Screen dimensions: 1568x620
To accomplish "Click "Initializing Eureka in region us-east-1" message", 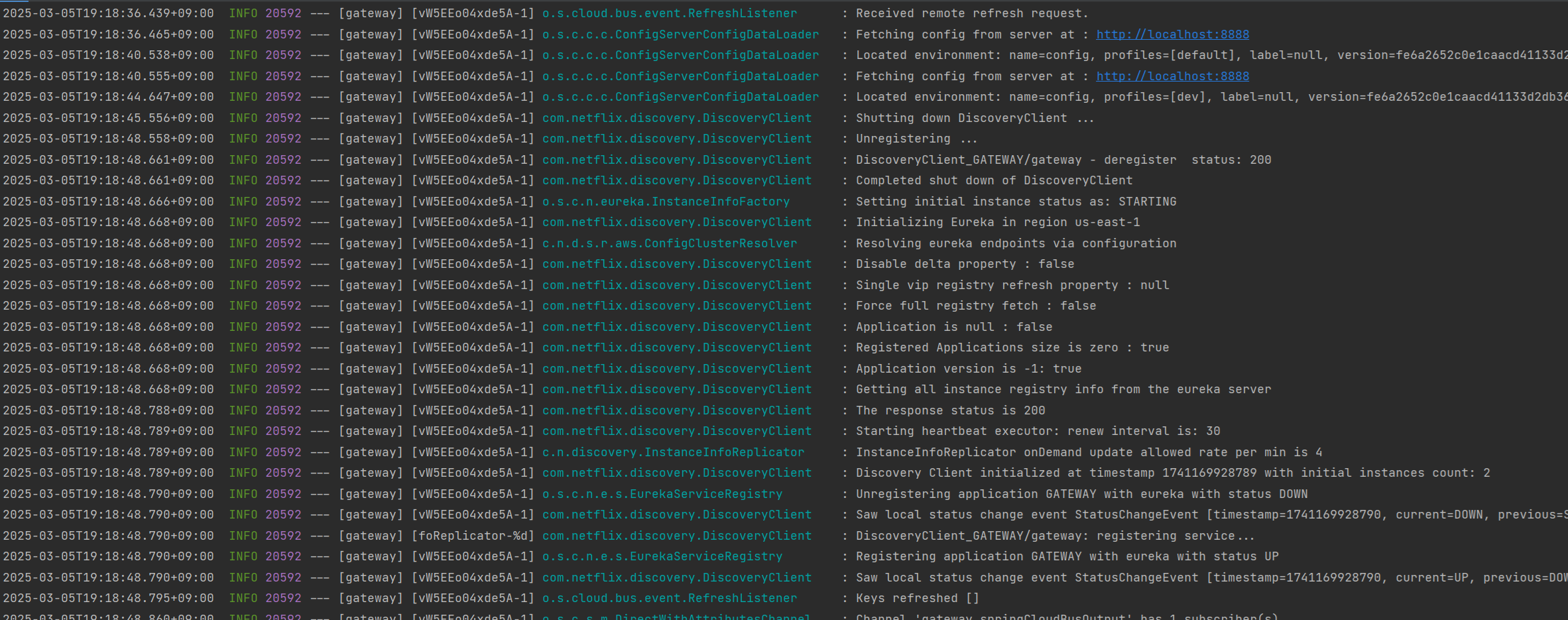I will pos(998,222).
